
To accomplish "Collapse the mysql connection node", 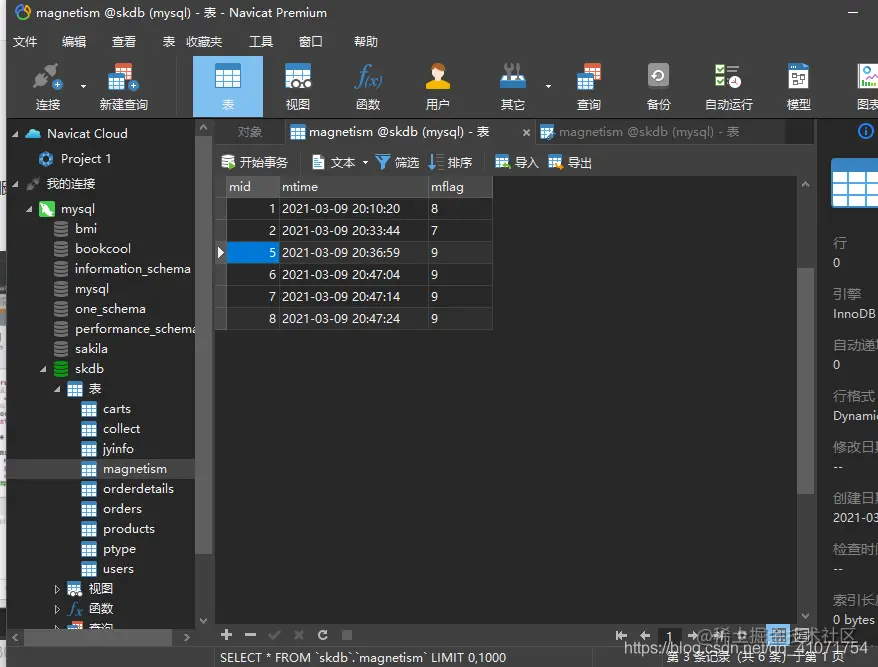I will (x=29, y=209).
